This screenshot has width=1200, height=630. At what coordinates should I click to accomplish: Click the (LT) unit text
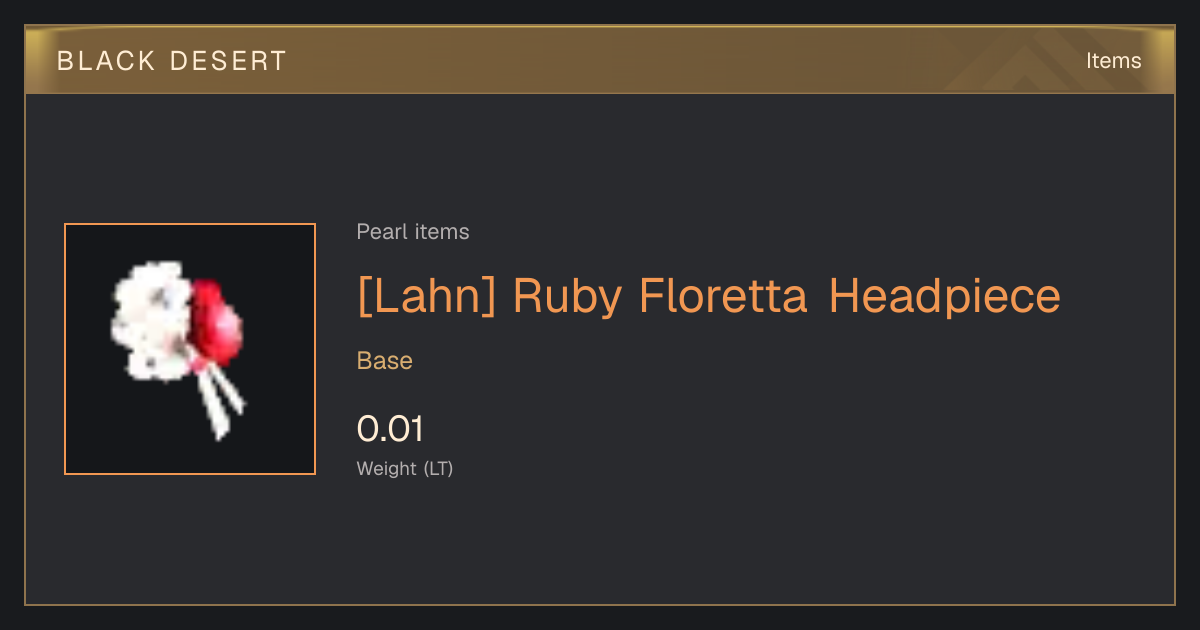coord(438,469)
